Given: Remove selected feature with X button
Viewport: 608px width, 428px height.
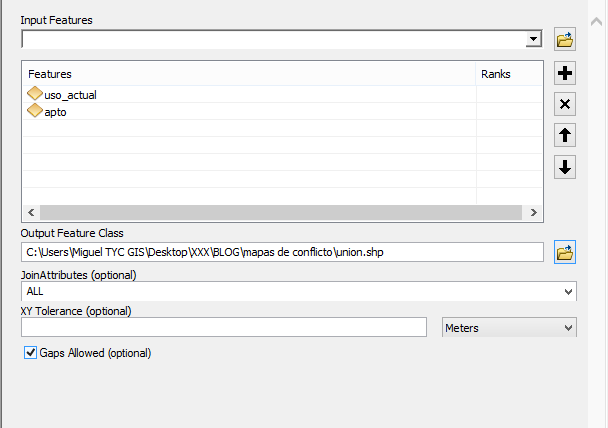Looking at the screenshot, I should tap(565, 104).
